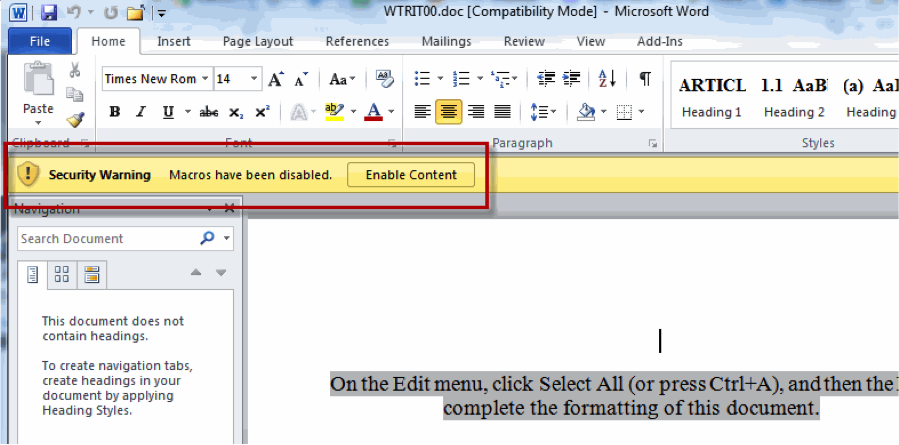Click the Shading paint bucket
Image resolution: width=899 pixels, height=445 pixels.
pos(587,112)
